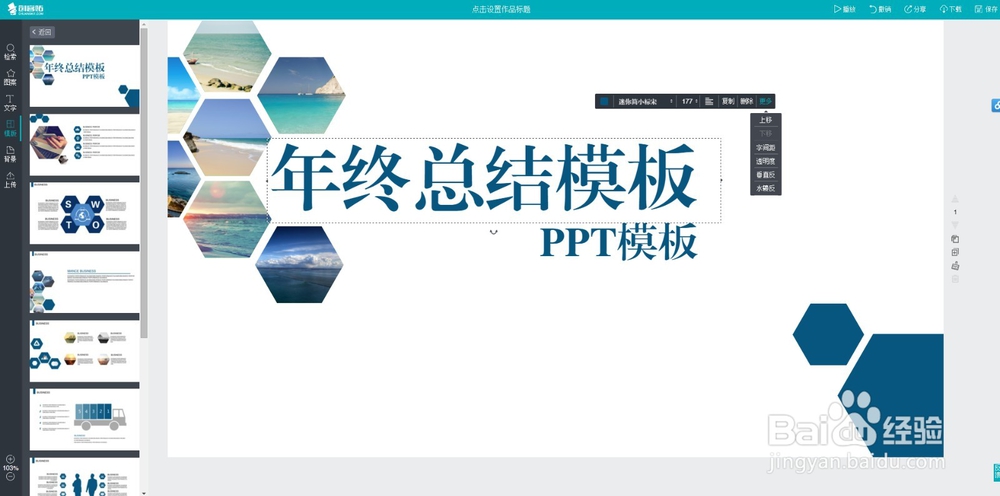Click the zoom out minus icon
Viewport: 1000px width, 496px height.
(x=10, y=476)
